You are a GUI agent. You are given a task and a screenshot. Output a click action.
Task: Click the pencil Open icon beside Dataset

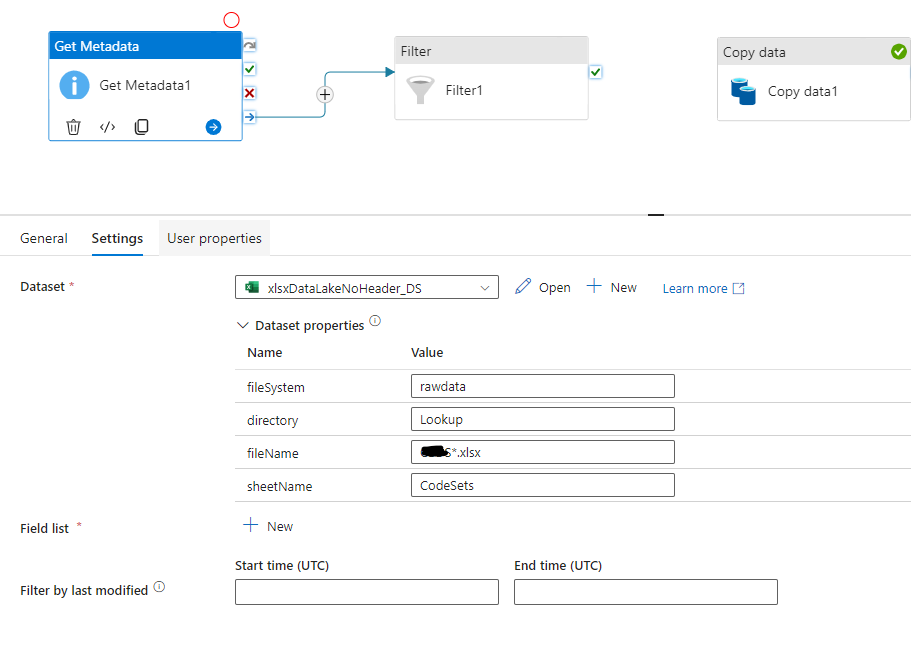[x=522, y=287]
